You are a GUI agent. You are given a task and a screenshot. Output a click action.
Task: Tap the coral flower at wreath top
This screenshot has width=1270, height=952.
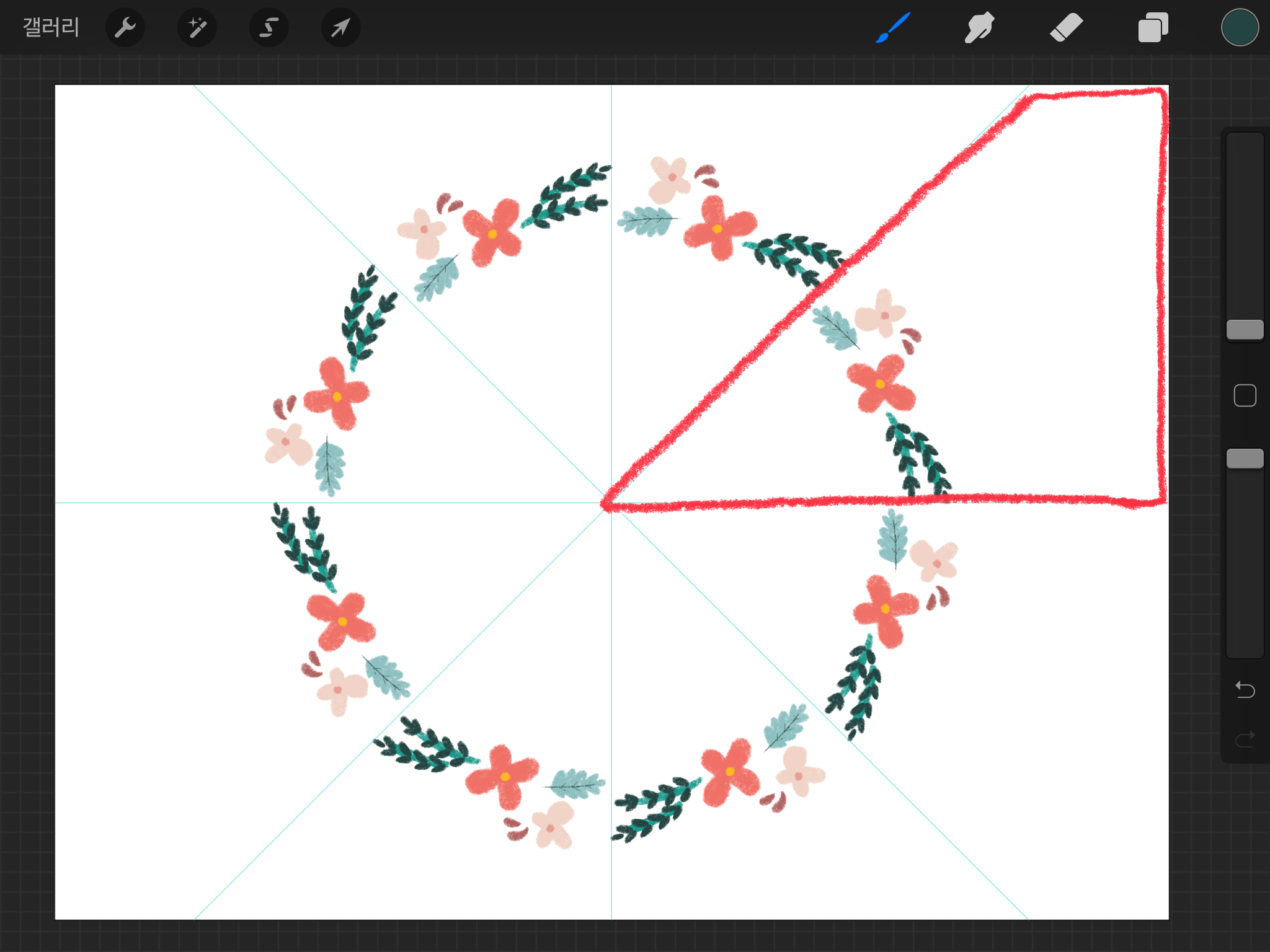click(x=718, y=228)
